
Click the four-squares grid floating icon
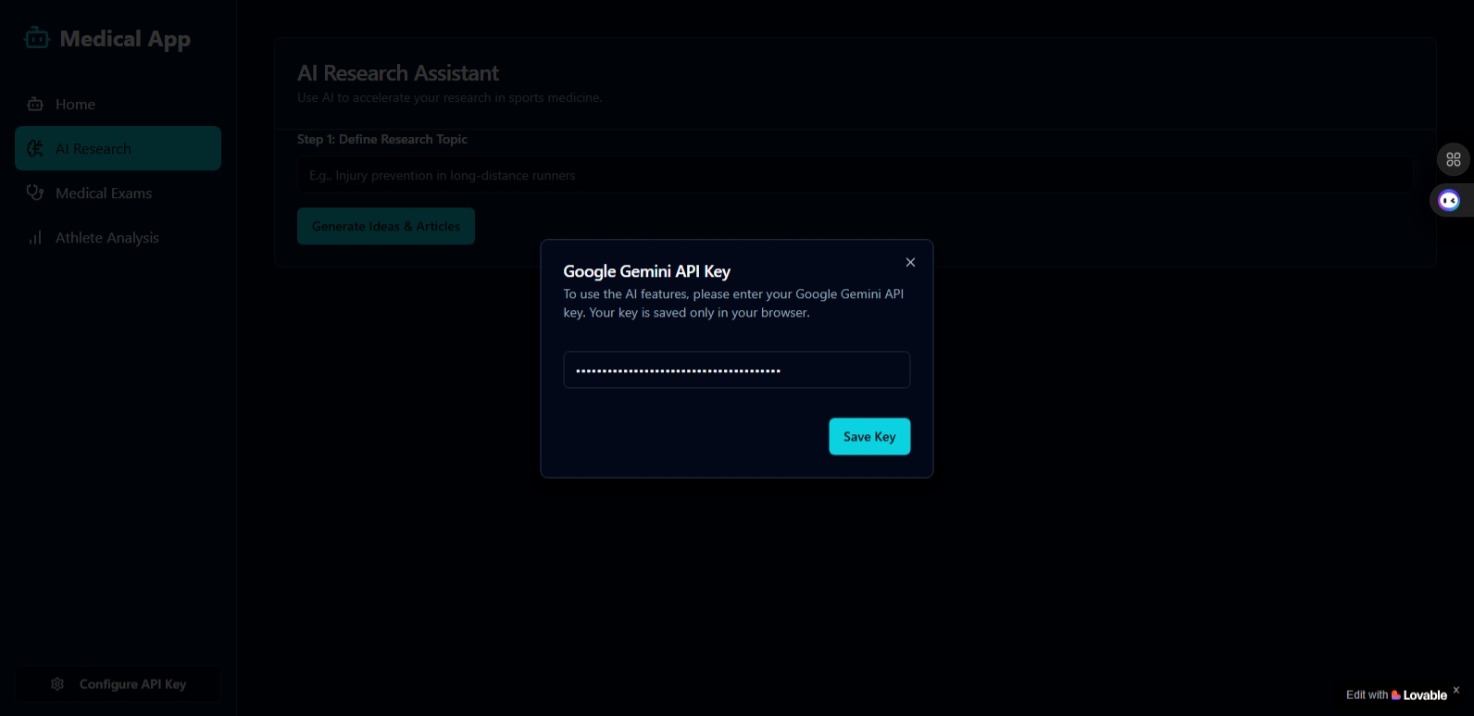click(x=1453, y=159)
